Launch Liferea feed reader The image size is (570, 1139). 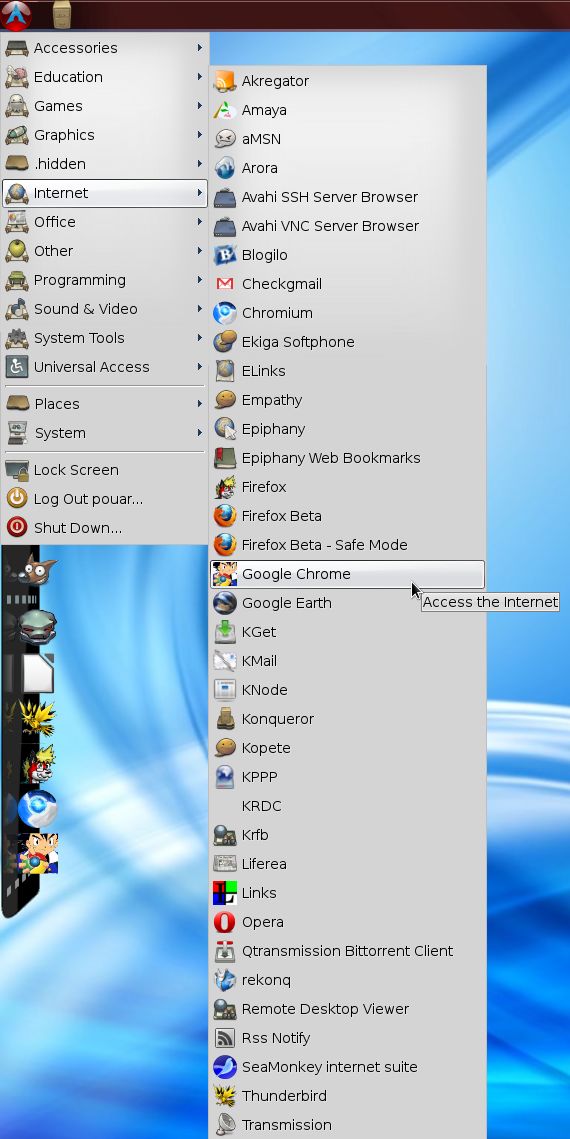coord(347,864)
